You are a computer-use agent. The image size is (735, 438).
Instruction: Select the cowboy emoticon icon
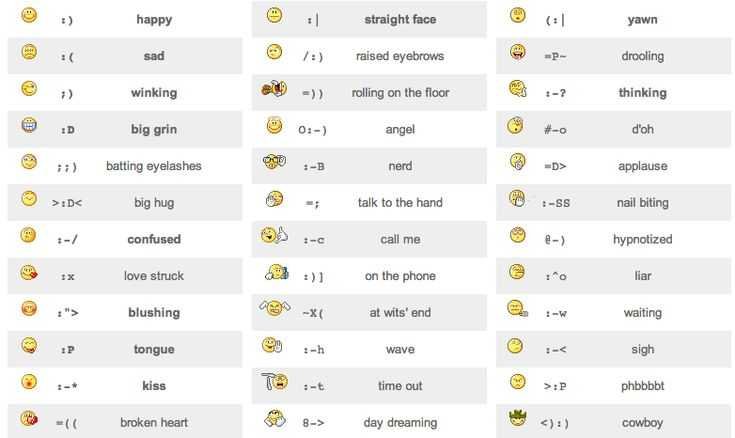pyautogui.click(x=517, y=419)
